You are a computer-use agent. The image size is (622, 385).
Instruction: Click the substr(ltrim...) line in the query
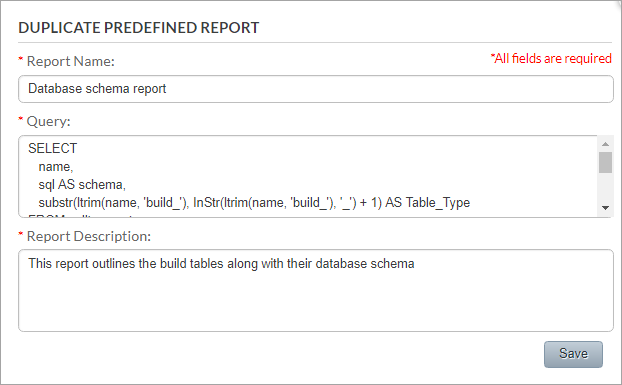tap(254, 203)
